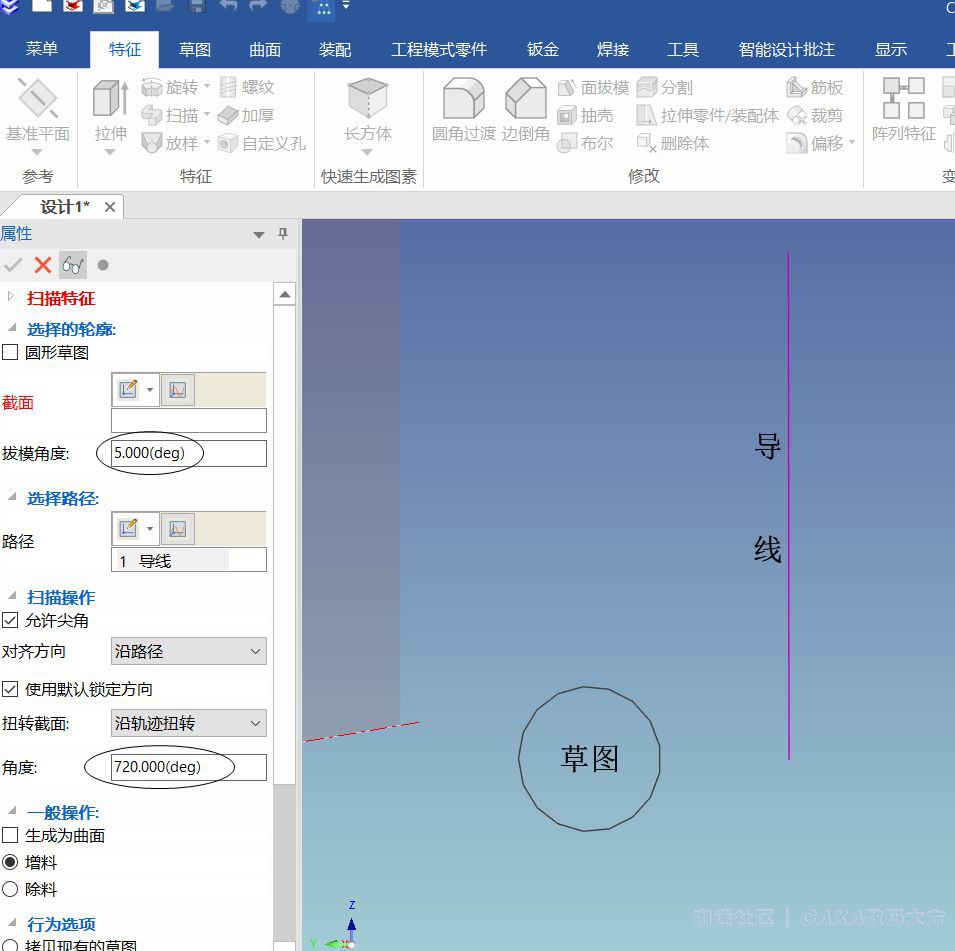This screenshot has height=951, width=955.
Task: Select the 拷贝现有的草图 radio option
Action: click(10, 946)
